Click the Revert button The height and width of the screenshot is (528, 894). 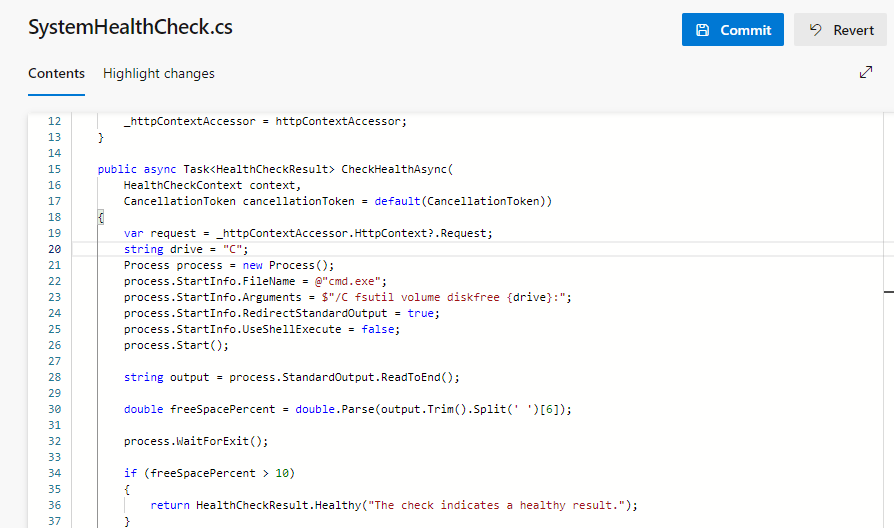click(840, 30)
